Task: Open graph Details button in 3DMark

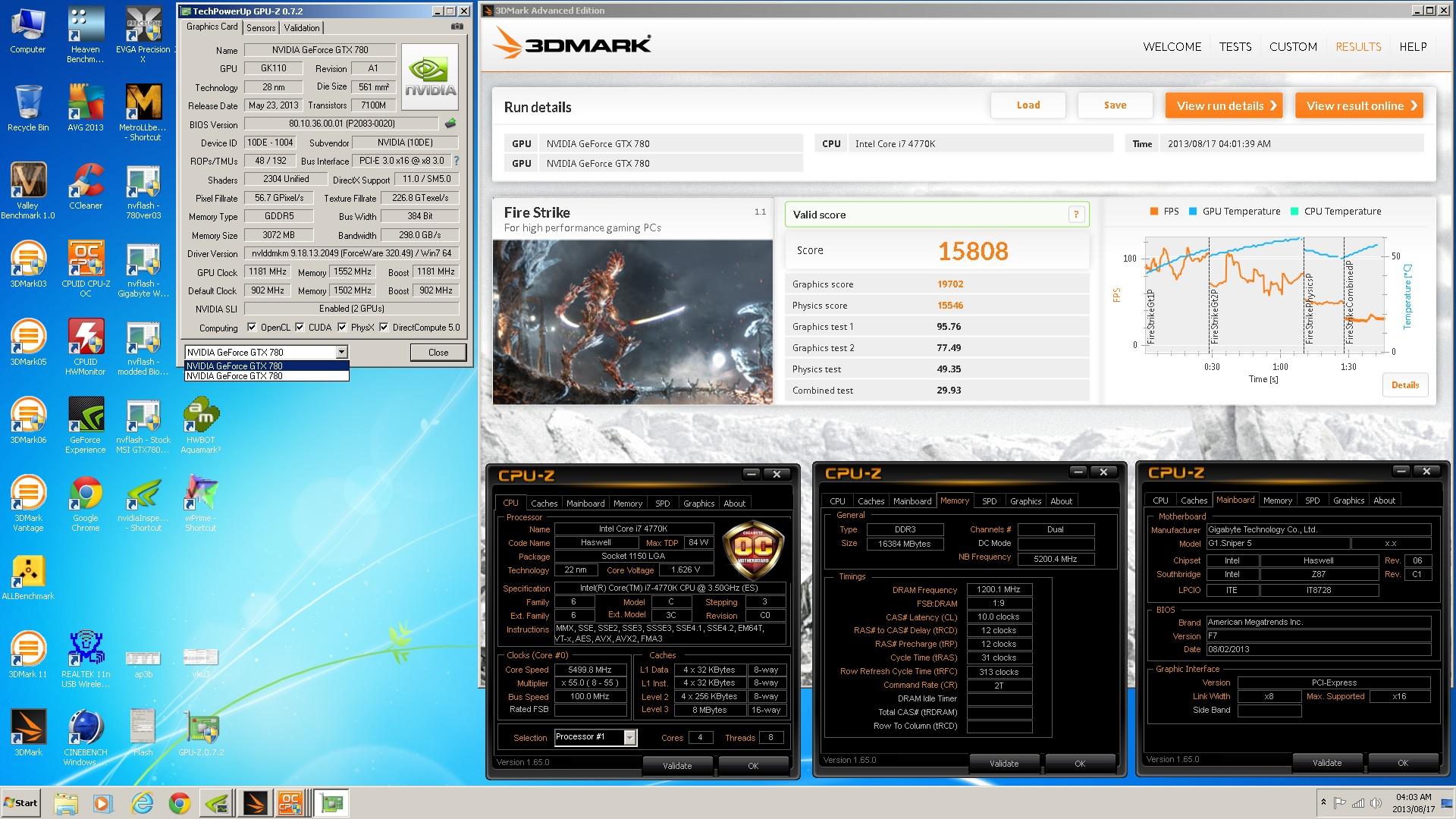Action: point(1404,385)
